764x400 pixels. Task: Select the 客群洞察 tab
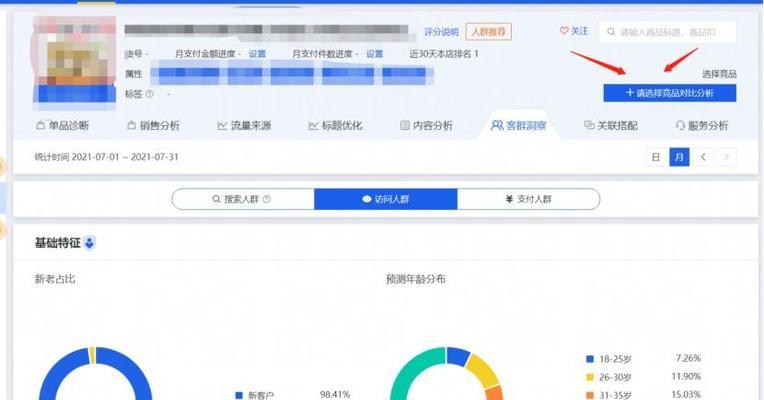coord(518,126)
